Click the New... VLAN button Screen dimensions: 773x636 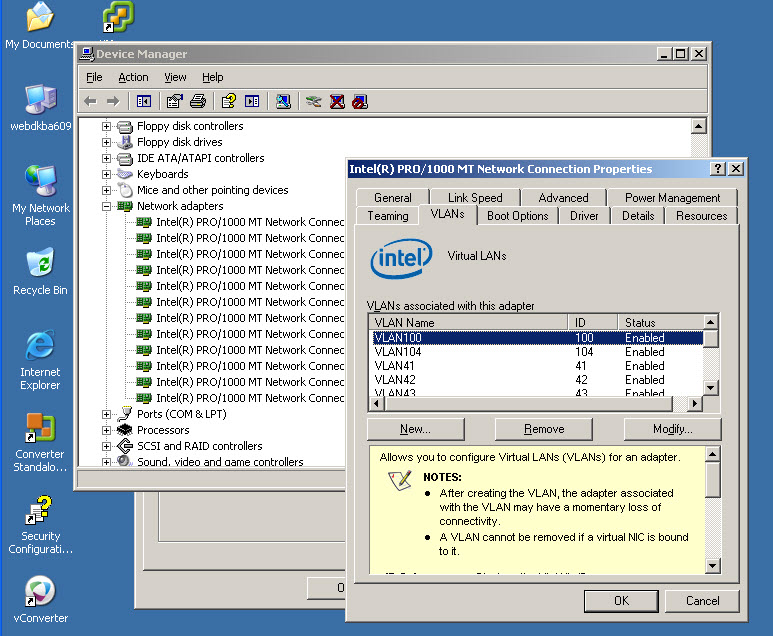coord(416,429)
